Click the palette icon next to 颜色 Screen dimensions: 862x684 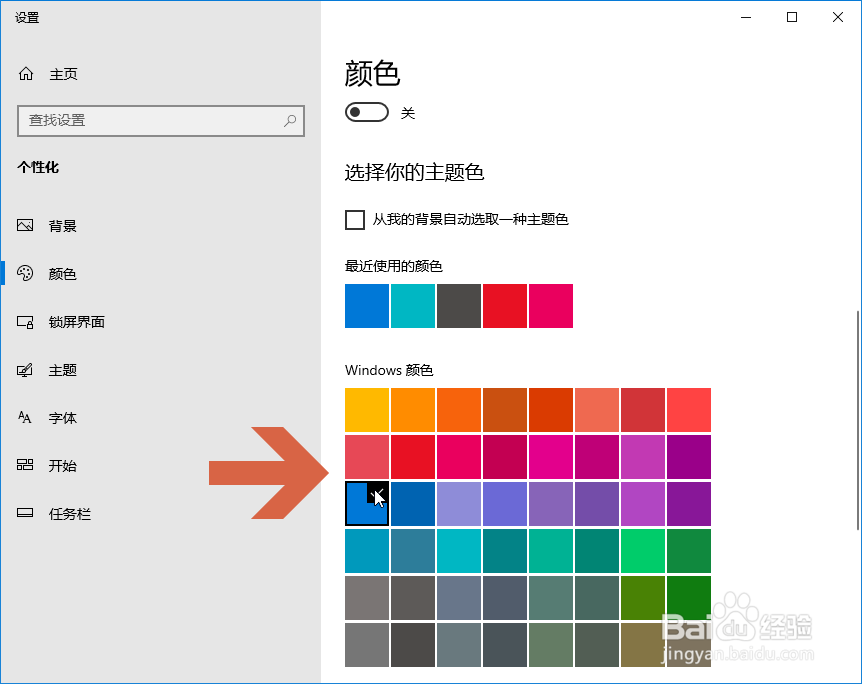25,273
